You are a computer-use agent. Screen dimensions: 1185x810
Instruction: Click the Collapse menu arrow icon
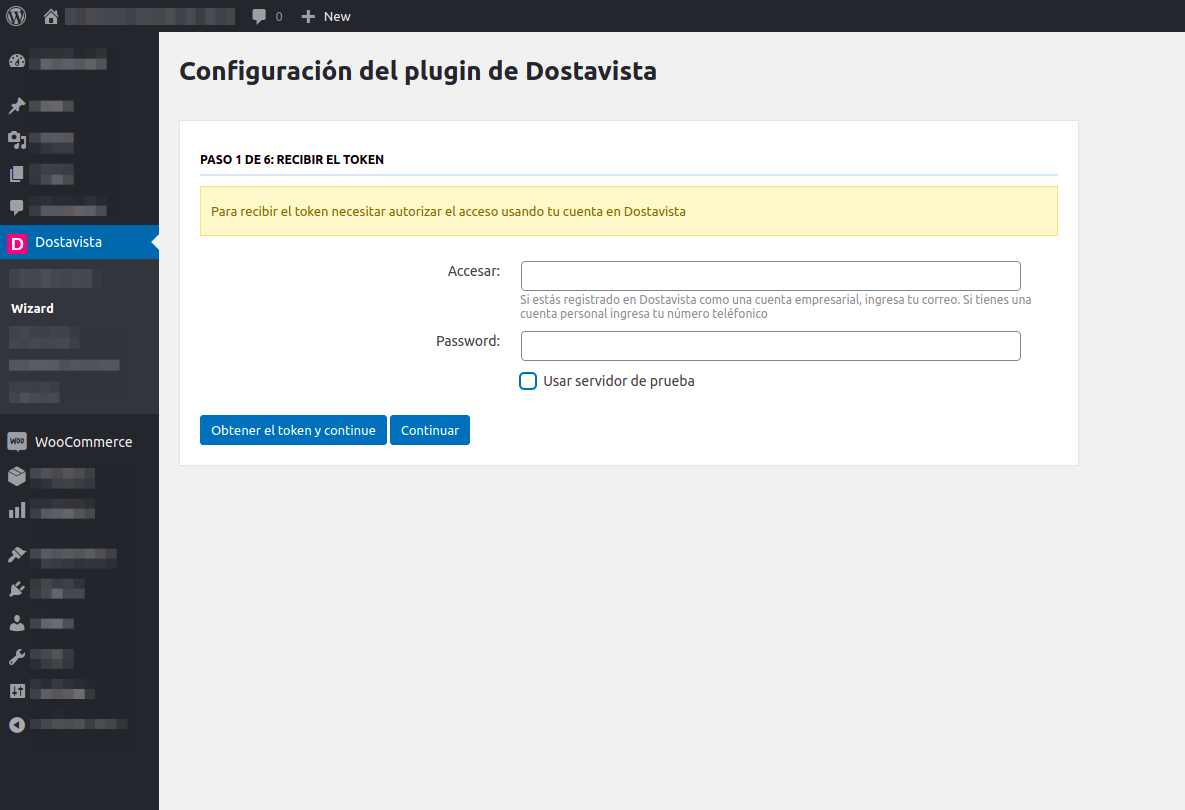coord(17,725)
